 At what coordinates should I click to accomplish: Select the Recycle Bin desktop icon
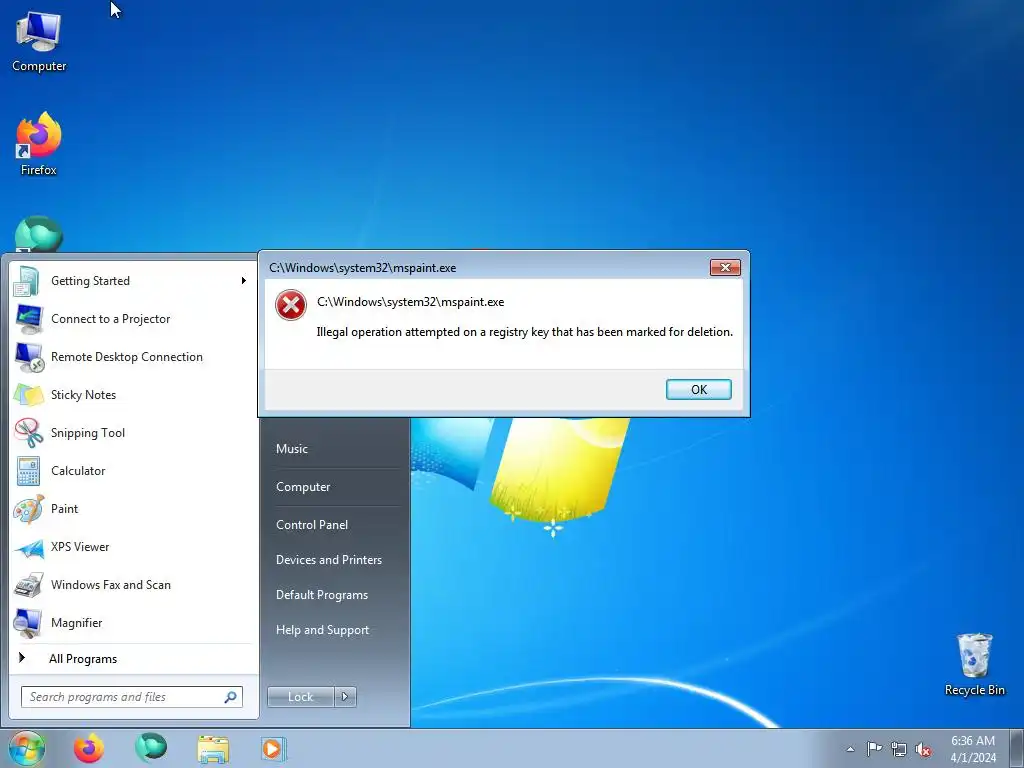point(974,664)
